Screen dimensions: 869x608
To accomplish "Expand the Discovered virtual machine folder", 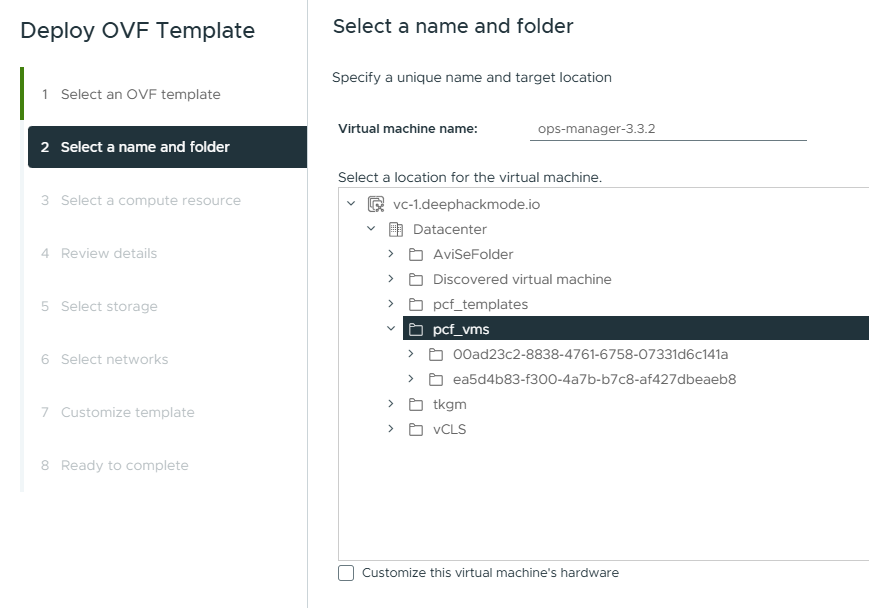I will (391, 278).
